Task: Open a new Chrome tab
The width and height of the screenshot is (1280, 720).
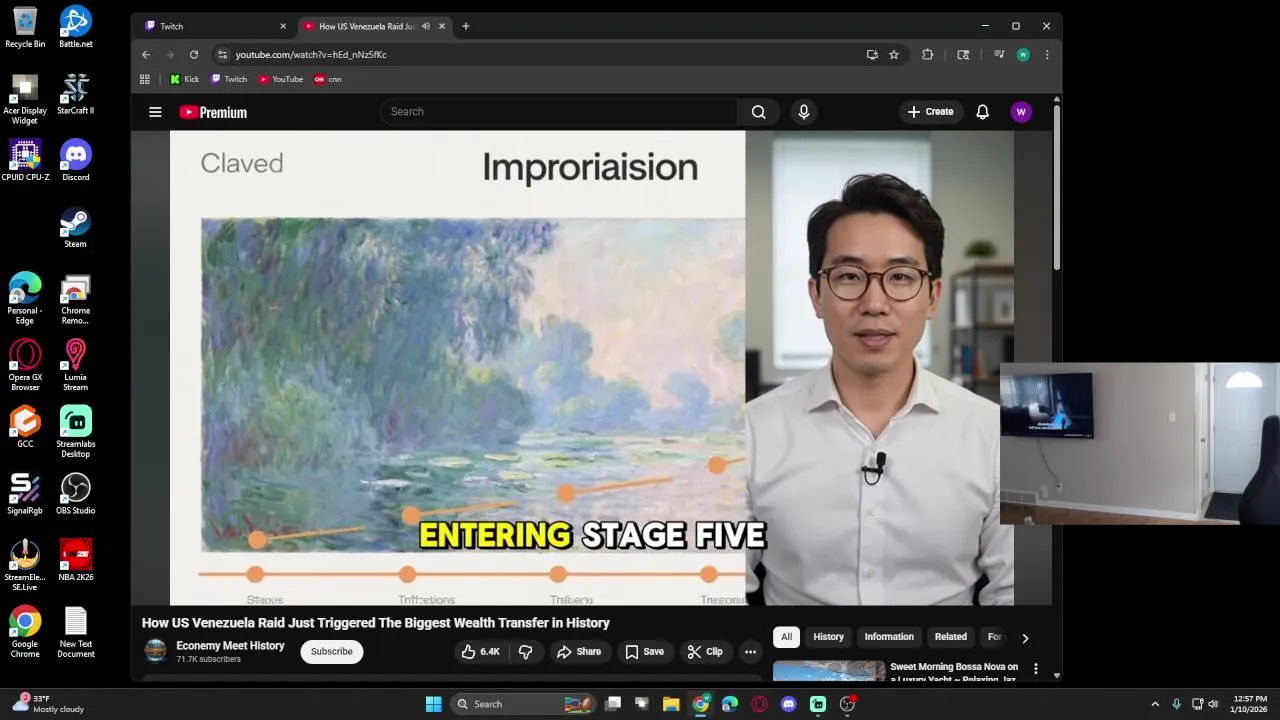Action: [465, 26]
